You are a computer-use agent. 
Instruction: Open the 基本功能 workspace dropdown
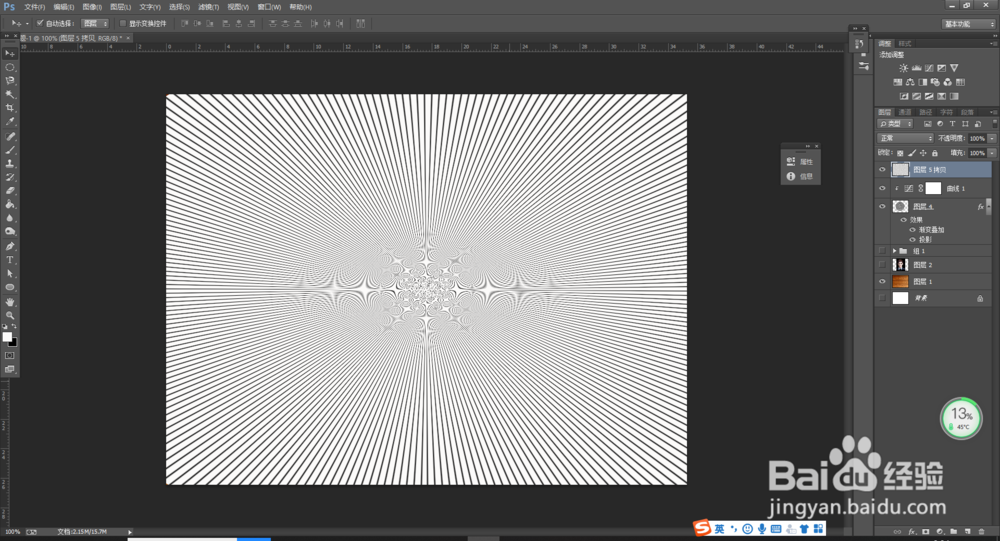coord(969,24)
